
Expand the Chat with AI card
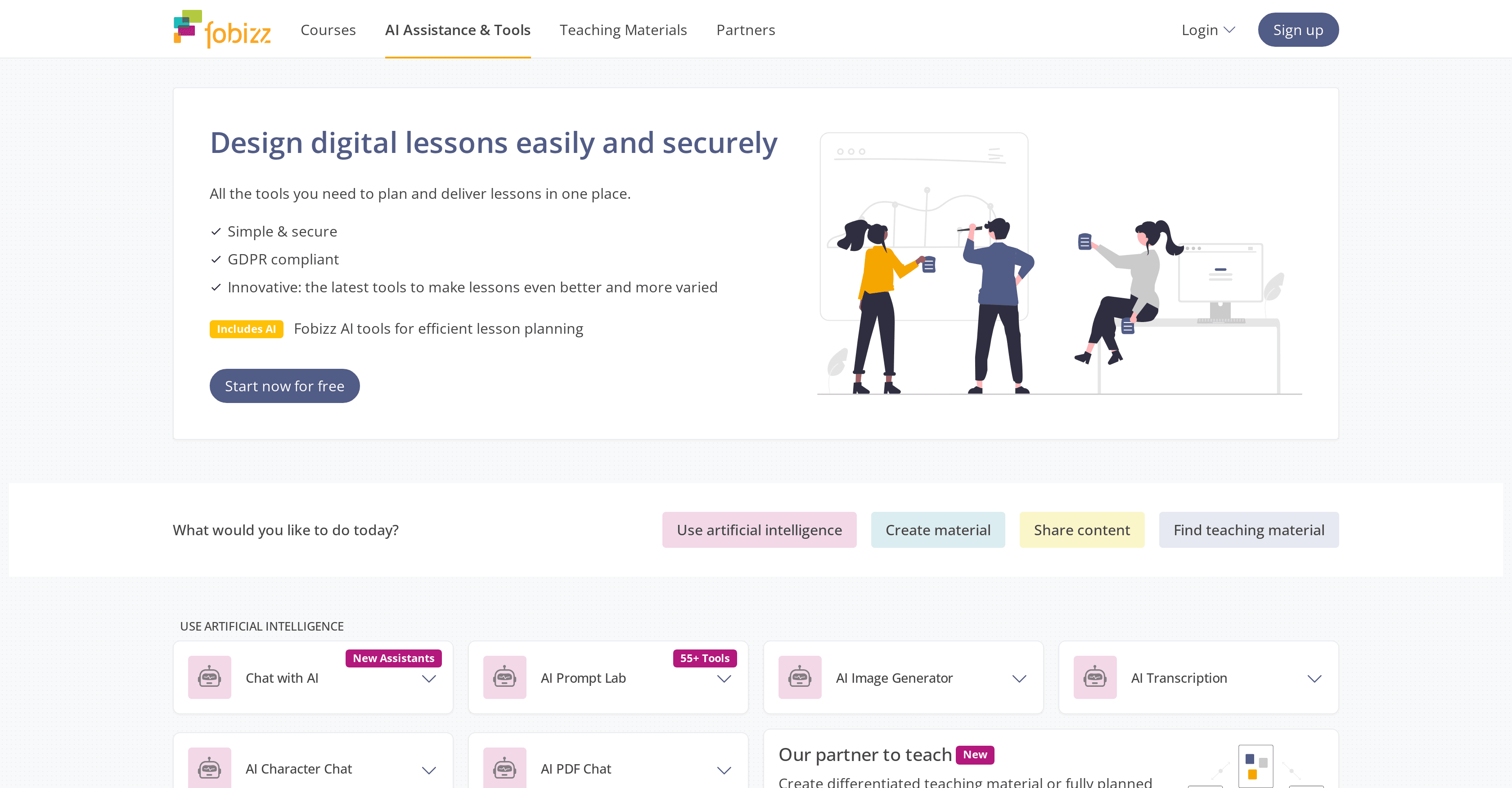coord(428,679)
